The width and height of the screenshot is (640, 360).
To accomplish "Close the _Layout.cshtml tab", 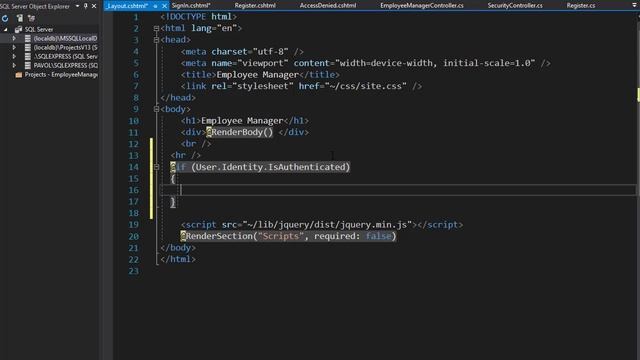I will [164, 6].
